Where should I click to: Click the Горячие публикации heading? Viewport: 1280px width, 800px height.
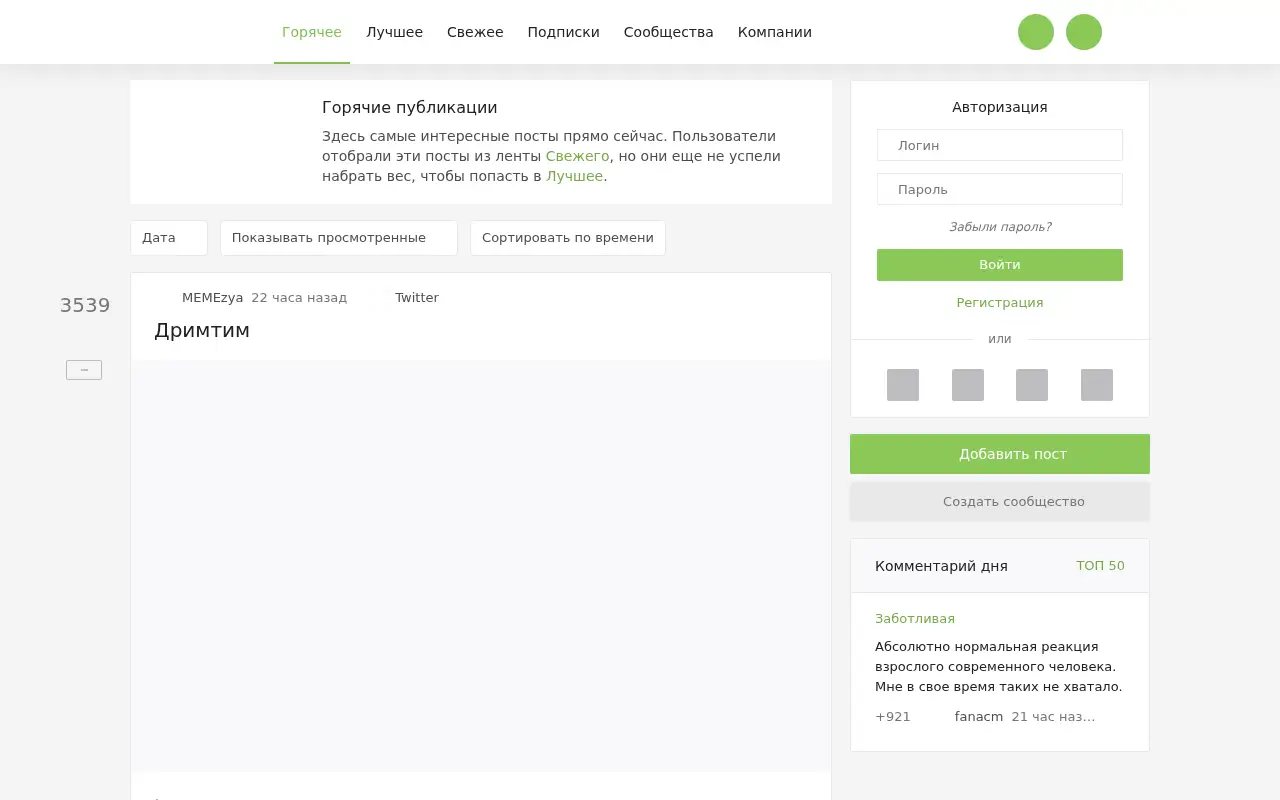tap(410, 108)
